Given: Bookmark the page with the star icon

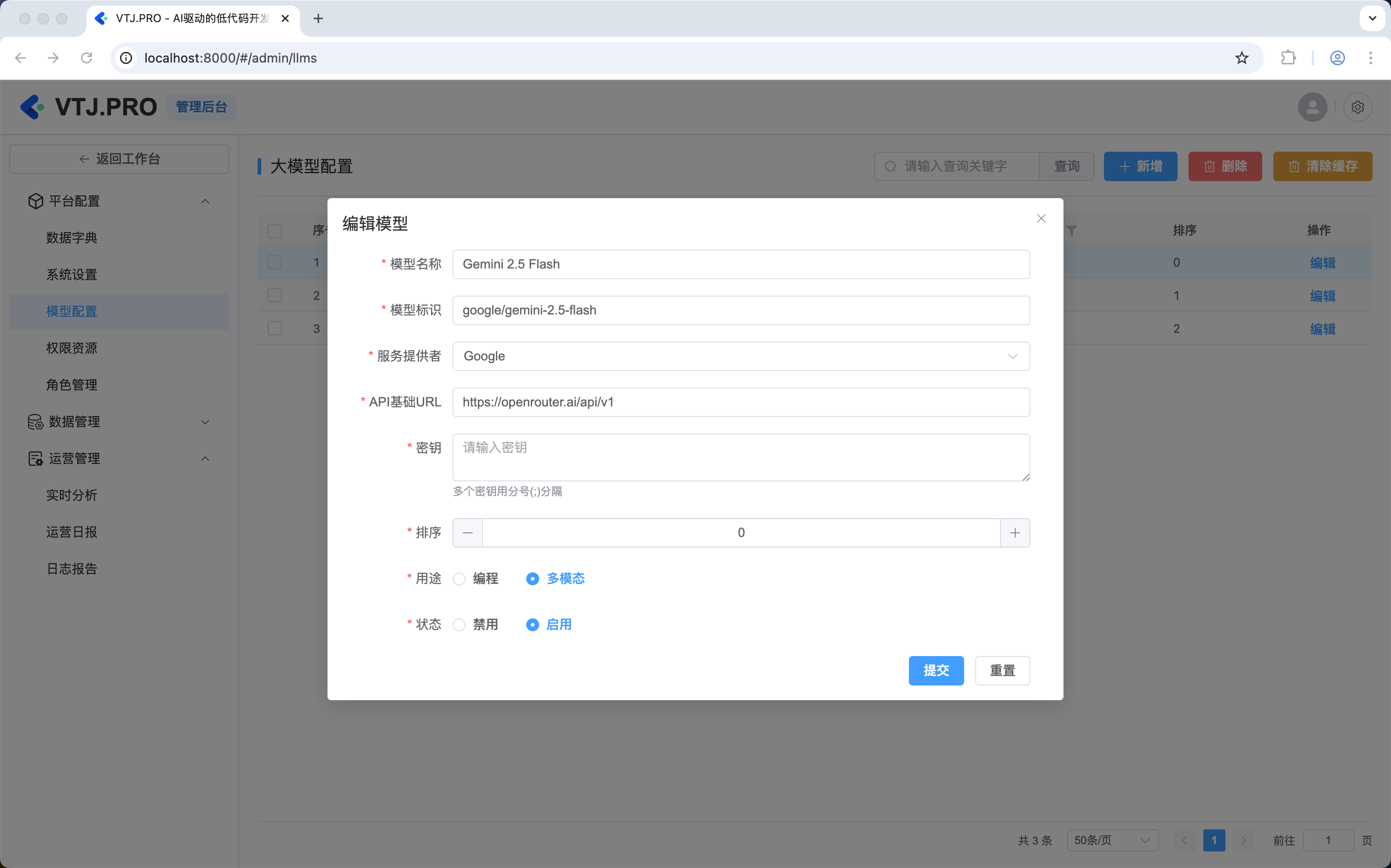Looking at the screenshot, I should tap(1242, 58).
